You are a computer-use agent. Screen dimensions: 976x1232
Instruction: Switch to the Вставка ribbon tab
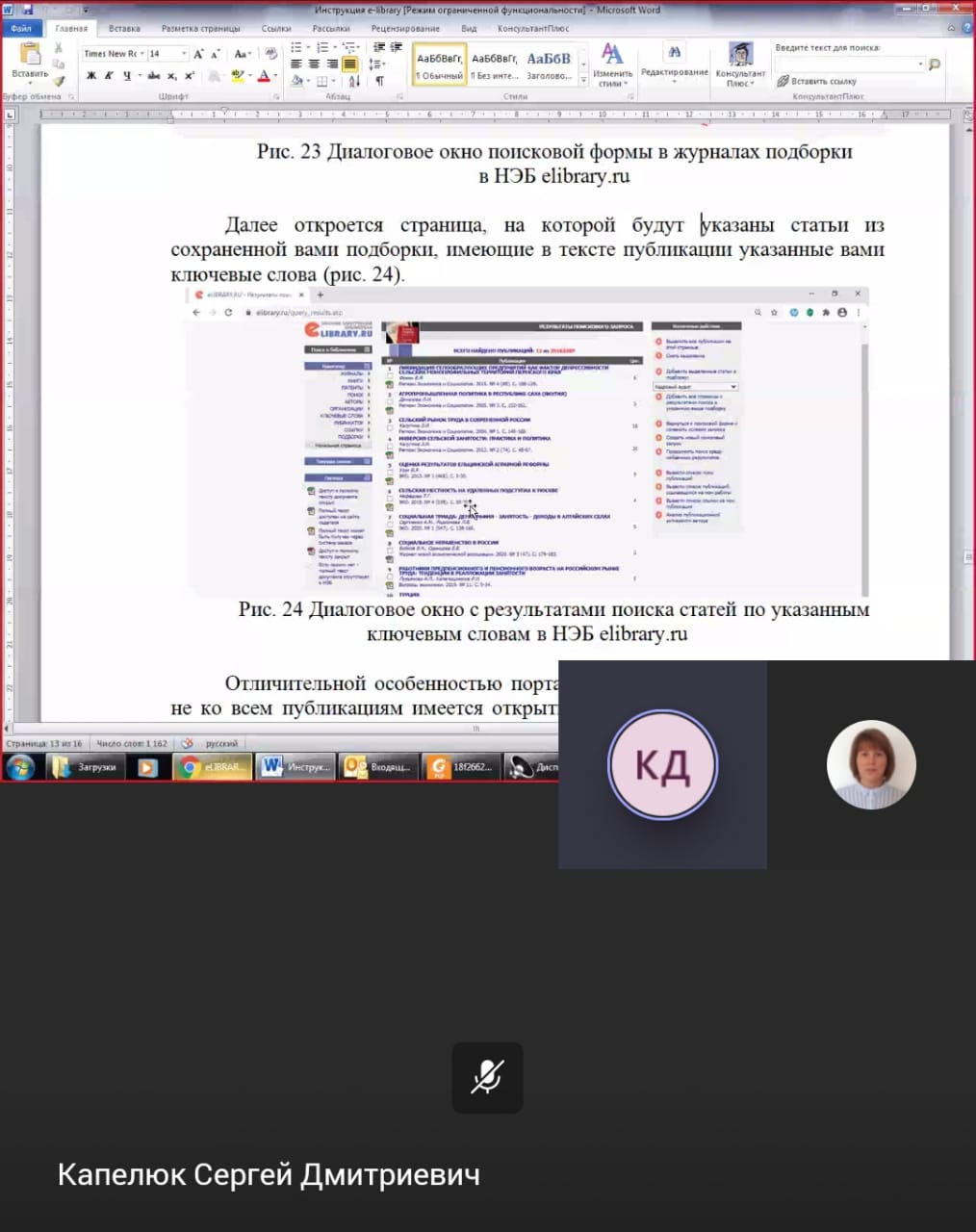tap(124, 29)
